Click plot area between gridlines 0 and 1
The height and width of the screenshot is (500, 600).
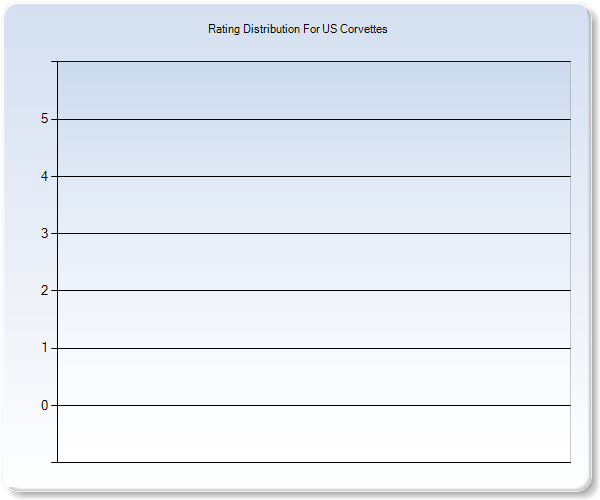tap(313, 377)
